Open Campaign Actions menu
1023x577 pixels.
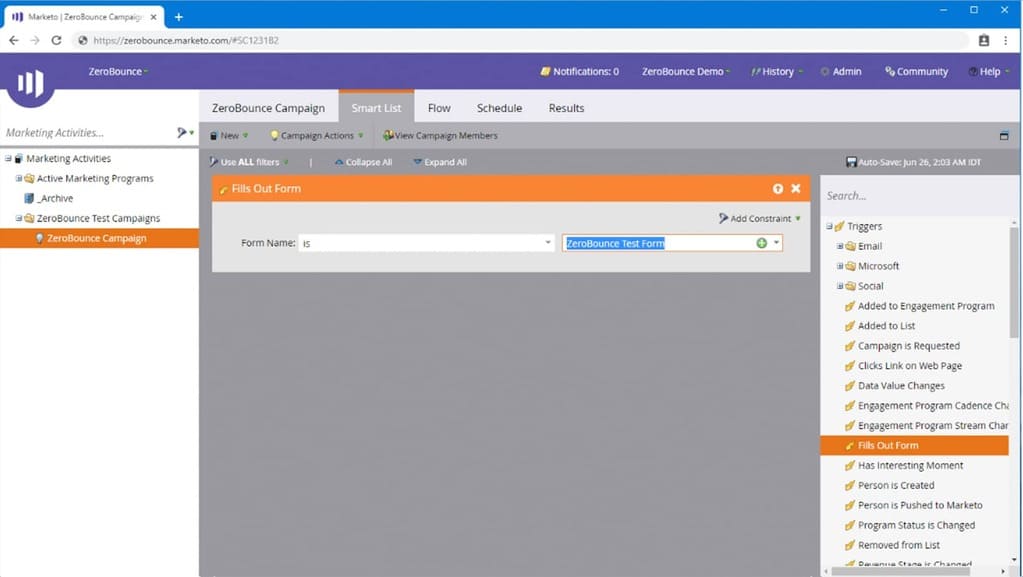316,136
